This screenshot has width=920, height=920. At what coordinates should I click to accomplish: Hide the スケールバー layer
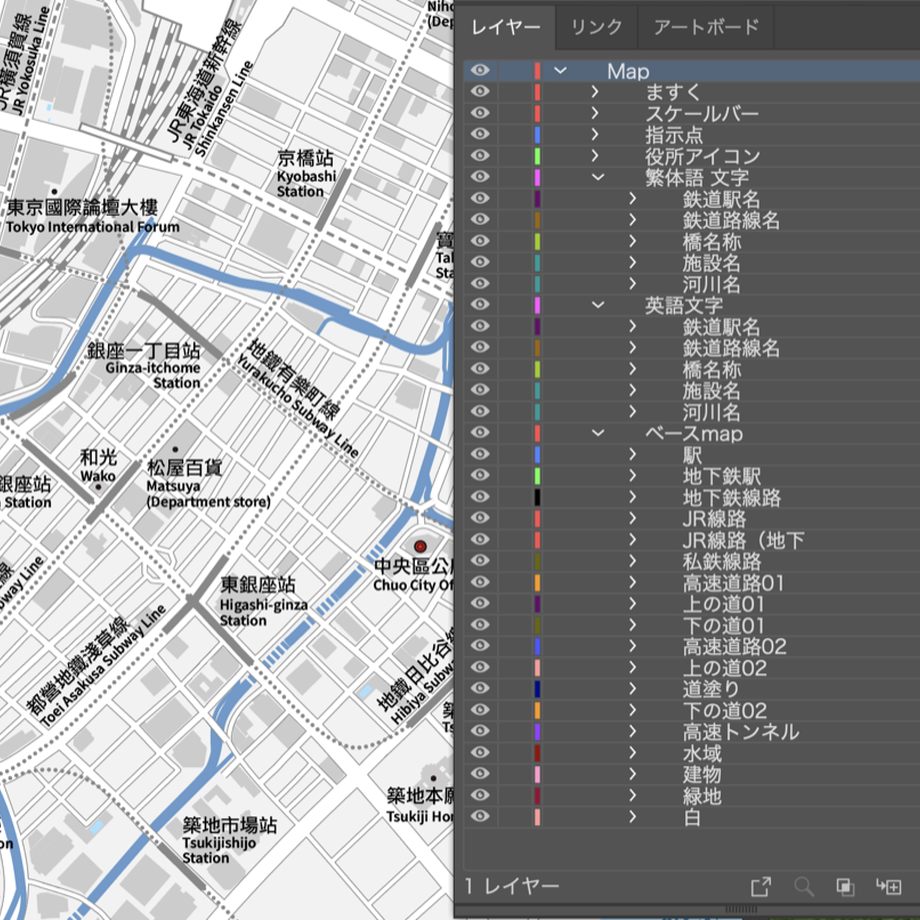(480, 113)
